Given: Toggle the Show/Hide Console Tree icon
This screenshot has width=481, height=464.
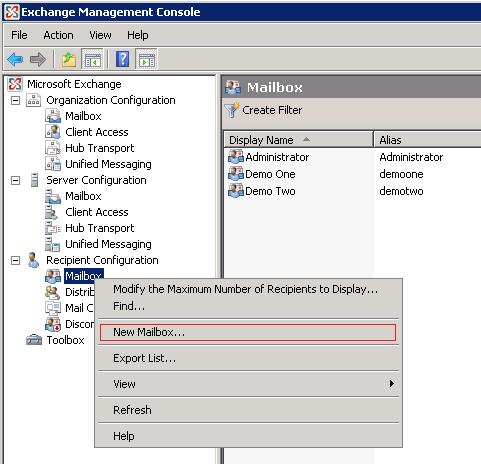Looking at the screenshot, I should [x=92, y=60].
